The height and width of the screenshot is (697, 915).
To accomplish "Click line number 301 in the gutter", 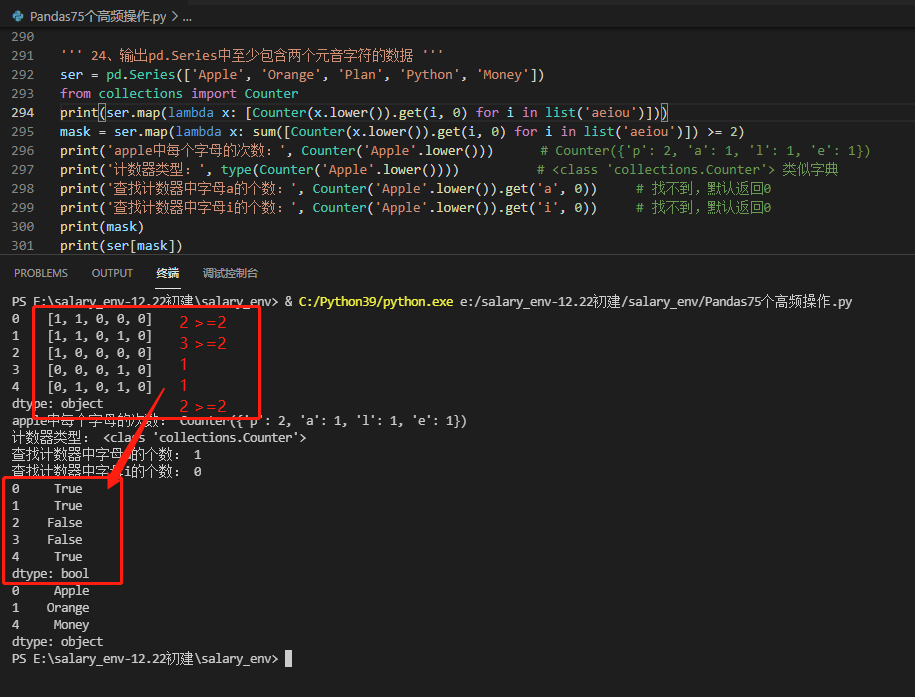I will click(x=23, y=246).
